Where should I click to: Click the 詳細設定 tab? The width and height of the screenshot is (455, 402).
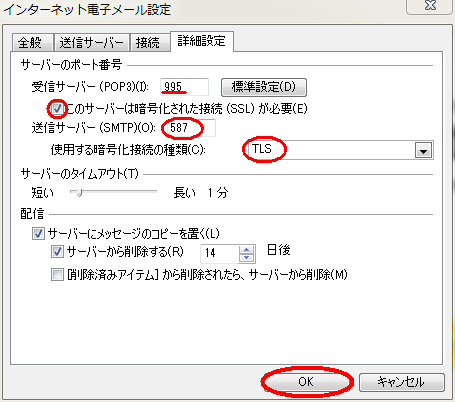coord(202,41)
